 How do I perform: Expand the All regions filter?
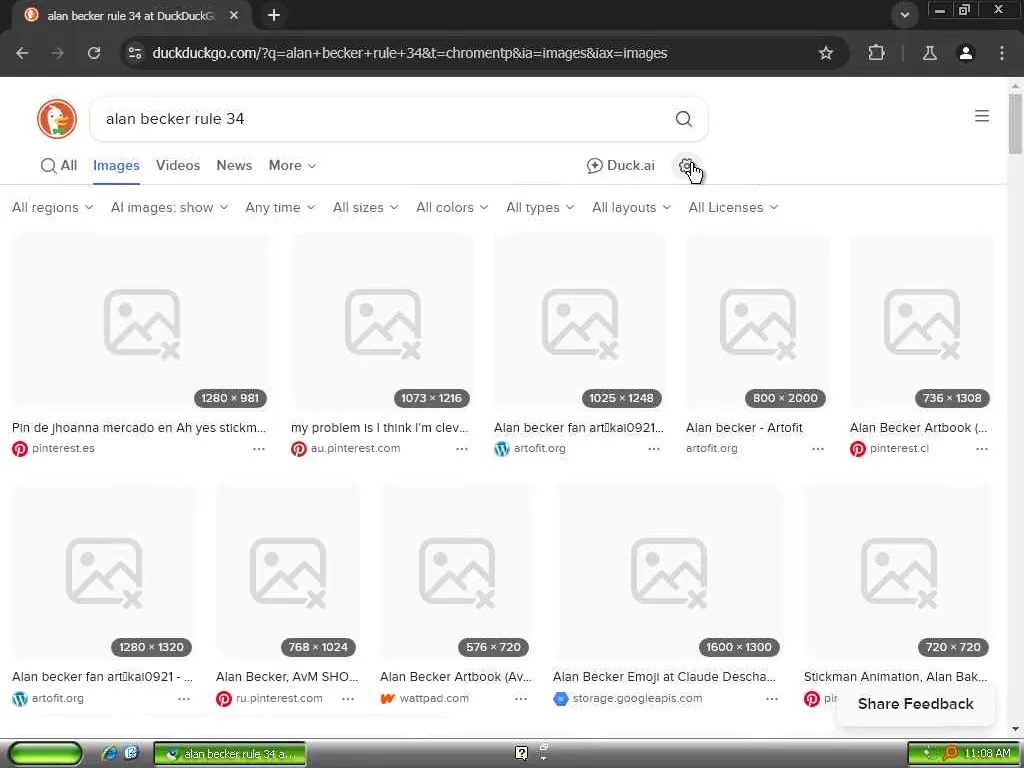53,208
